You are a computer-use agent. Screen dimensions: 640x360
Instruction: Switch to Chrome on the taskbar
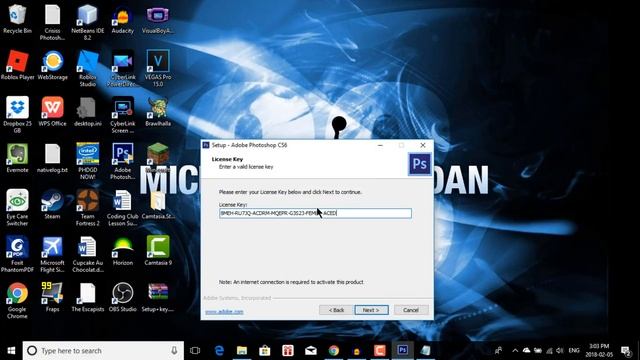(334, 351)
